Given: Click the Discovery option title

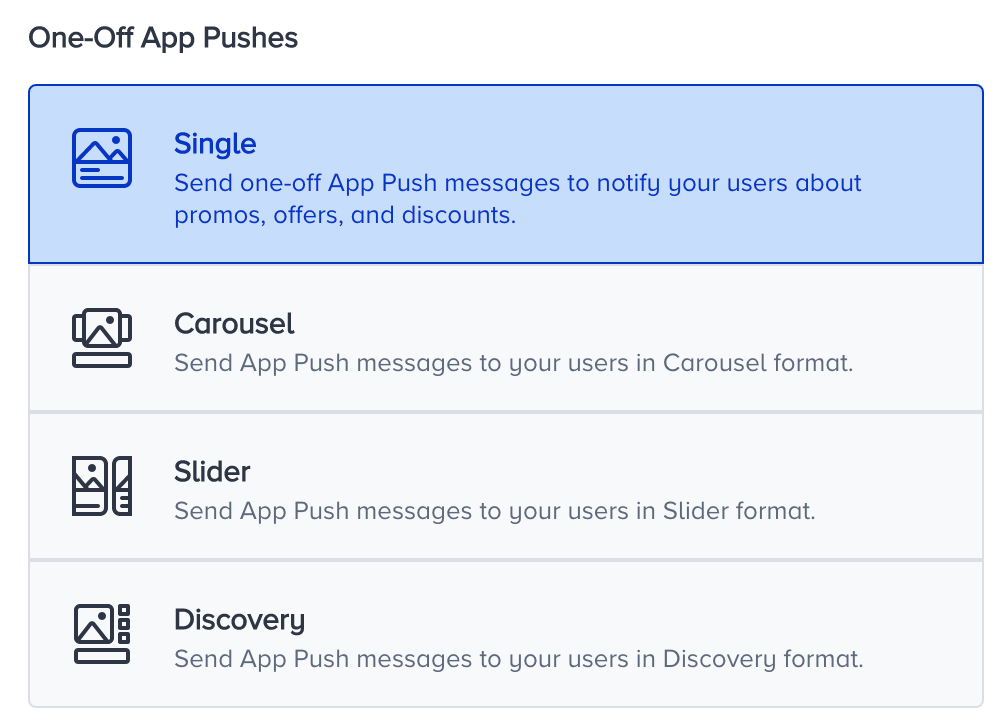Looking at the screenshot, I should tap(239, 620).
